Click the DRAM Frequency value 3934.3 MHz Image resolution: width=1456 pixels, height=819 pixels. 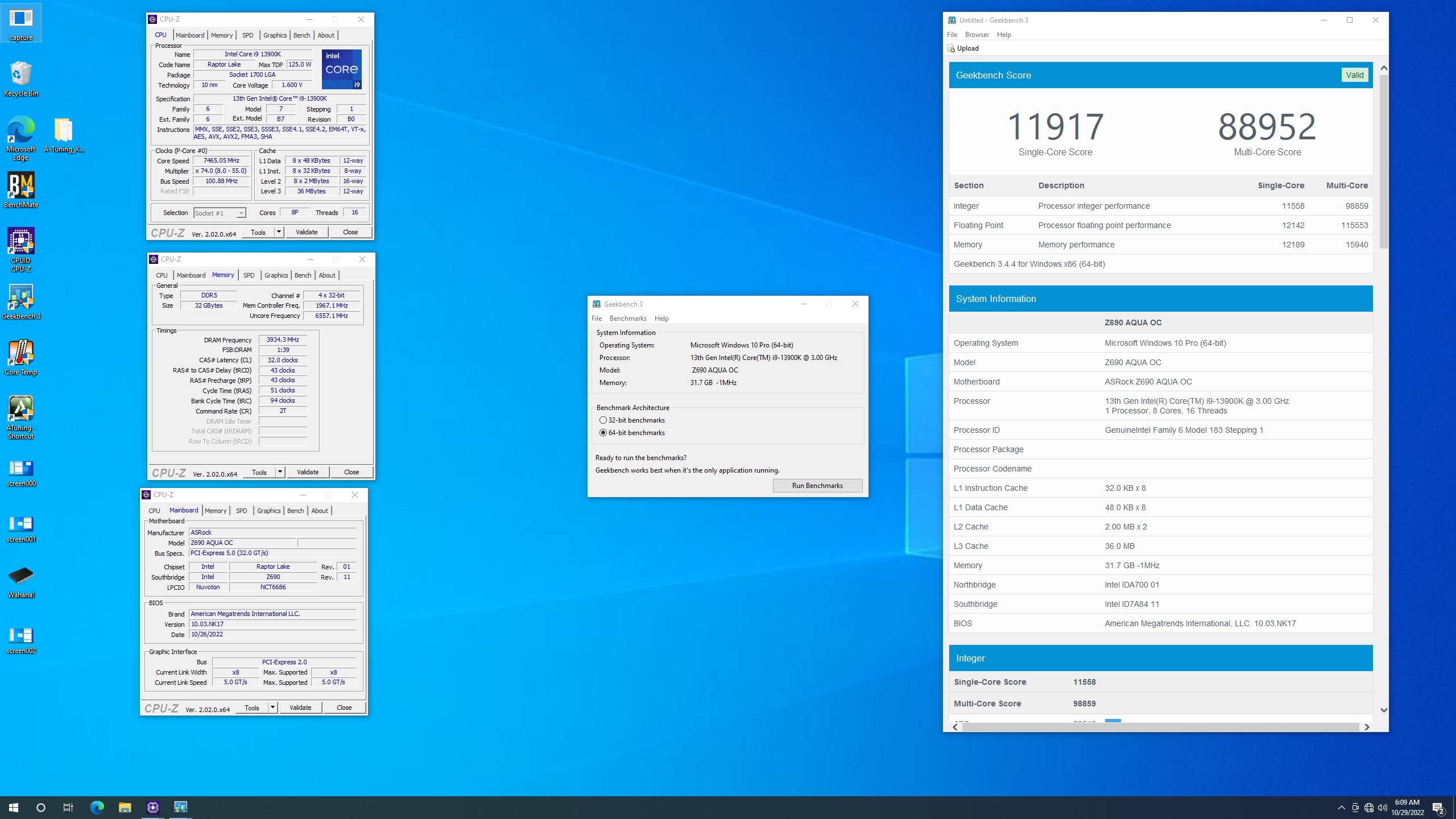tap(283, 340)
